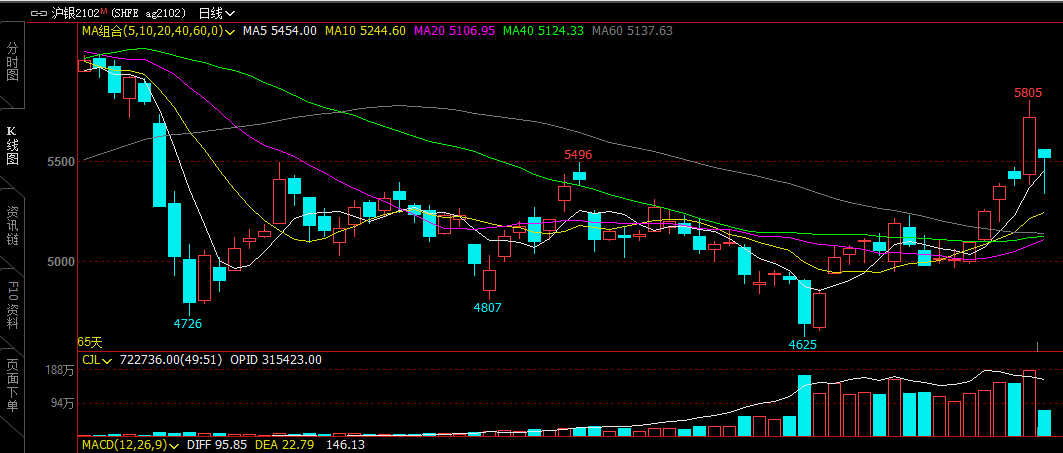Screen dimensions: 1063x453
Task: Click the MA60 5137.63 value
Action: 632,31
